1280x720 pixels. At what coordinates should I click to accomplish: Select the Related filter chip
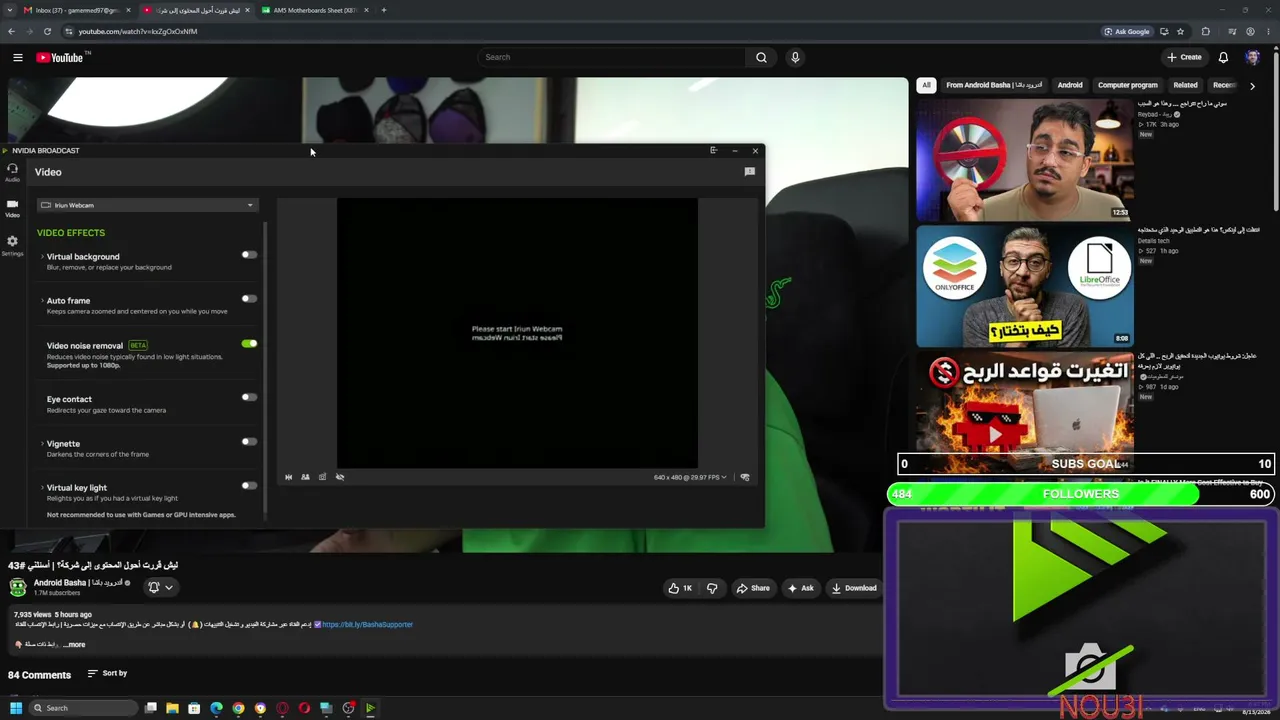1185,85
